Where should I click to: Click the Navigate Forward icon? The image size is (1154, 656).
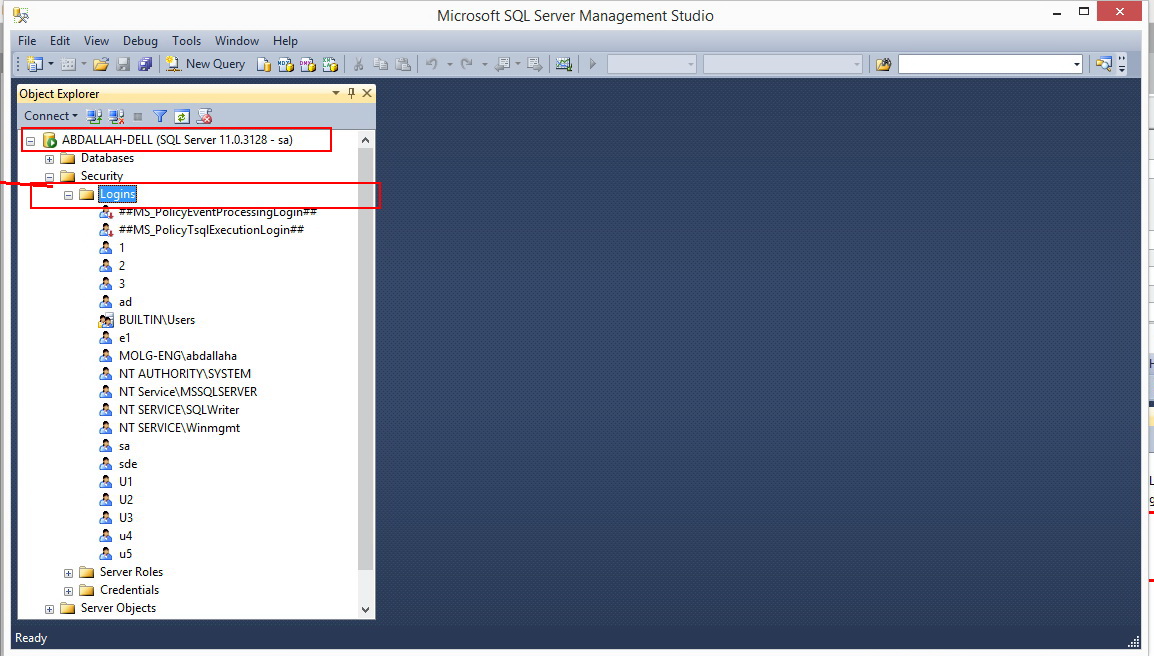(x=535, y=64)
